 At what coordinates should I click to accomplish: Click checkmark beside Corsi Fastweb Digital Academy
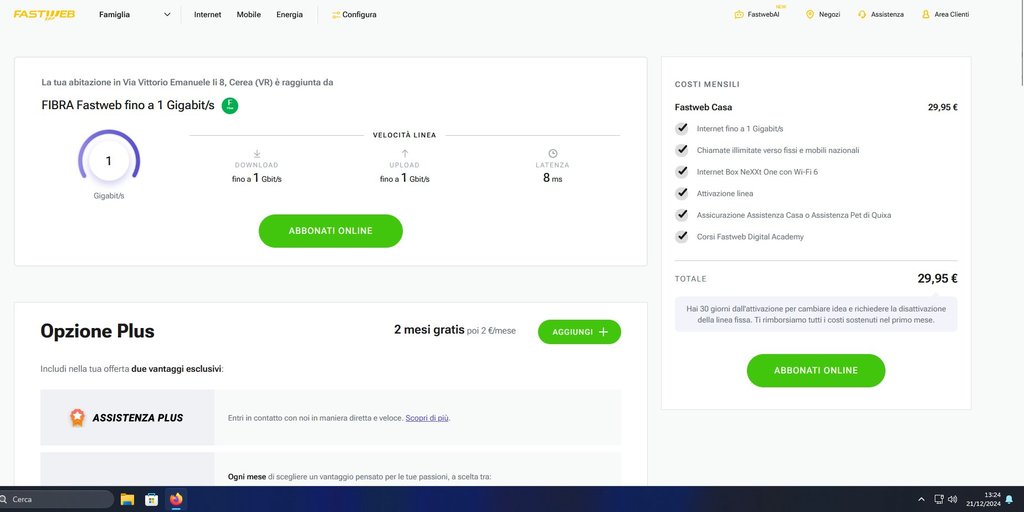click(682, 236)
